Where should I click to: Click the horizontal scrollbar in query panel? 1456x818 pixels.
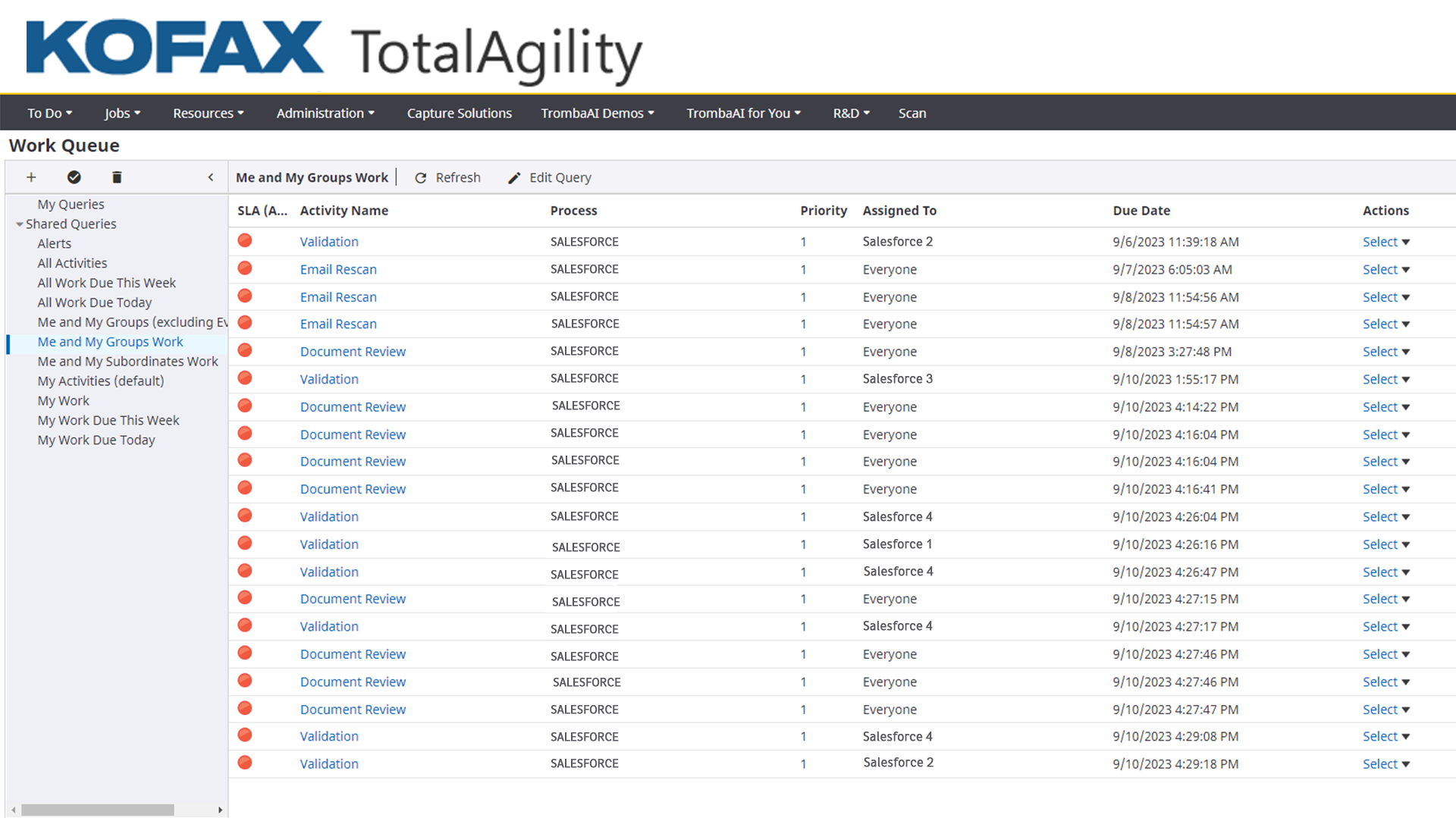98,810
